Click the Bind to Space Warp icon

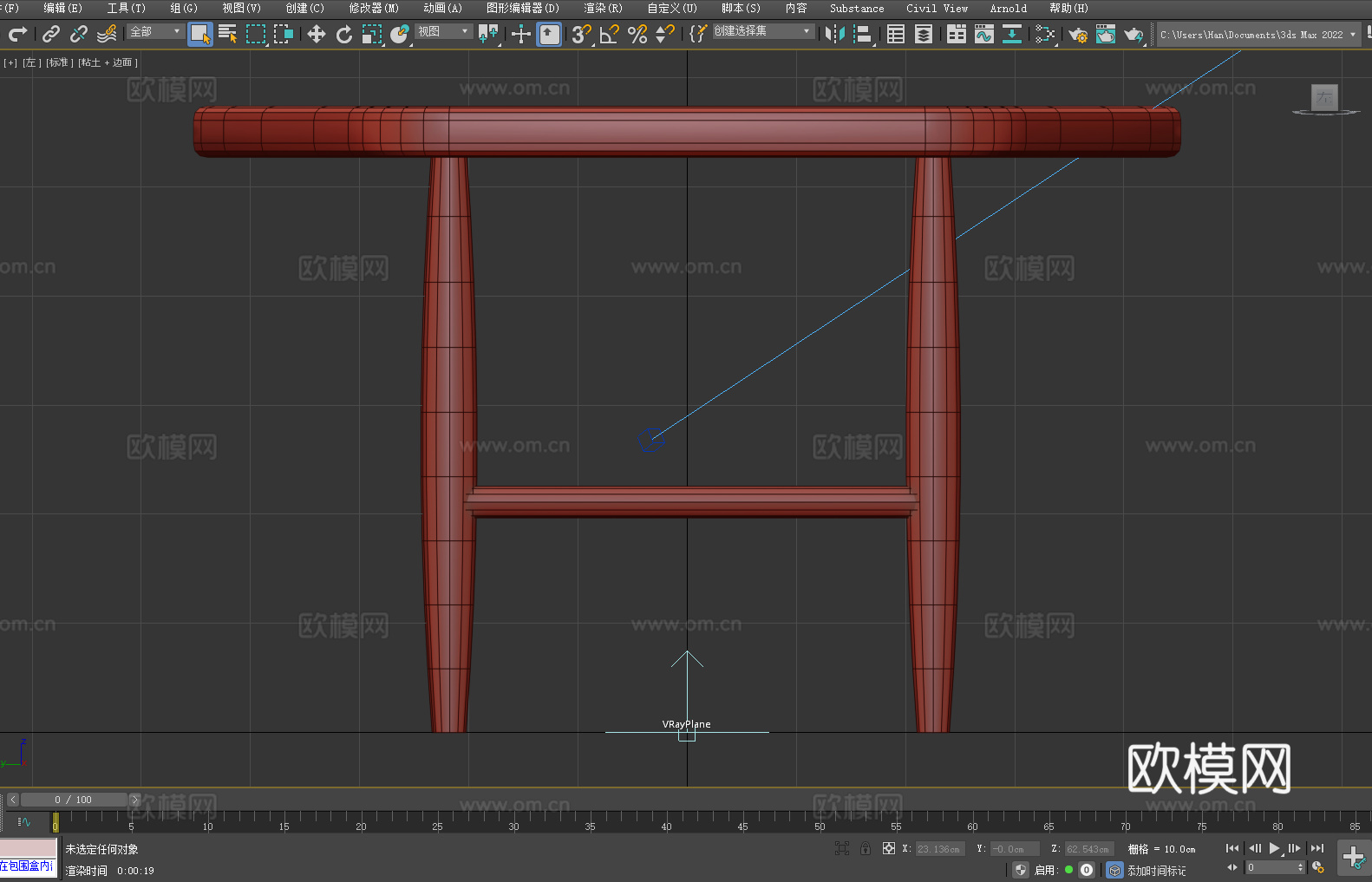point(107,34)
